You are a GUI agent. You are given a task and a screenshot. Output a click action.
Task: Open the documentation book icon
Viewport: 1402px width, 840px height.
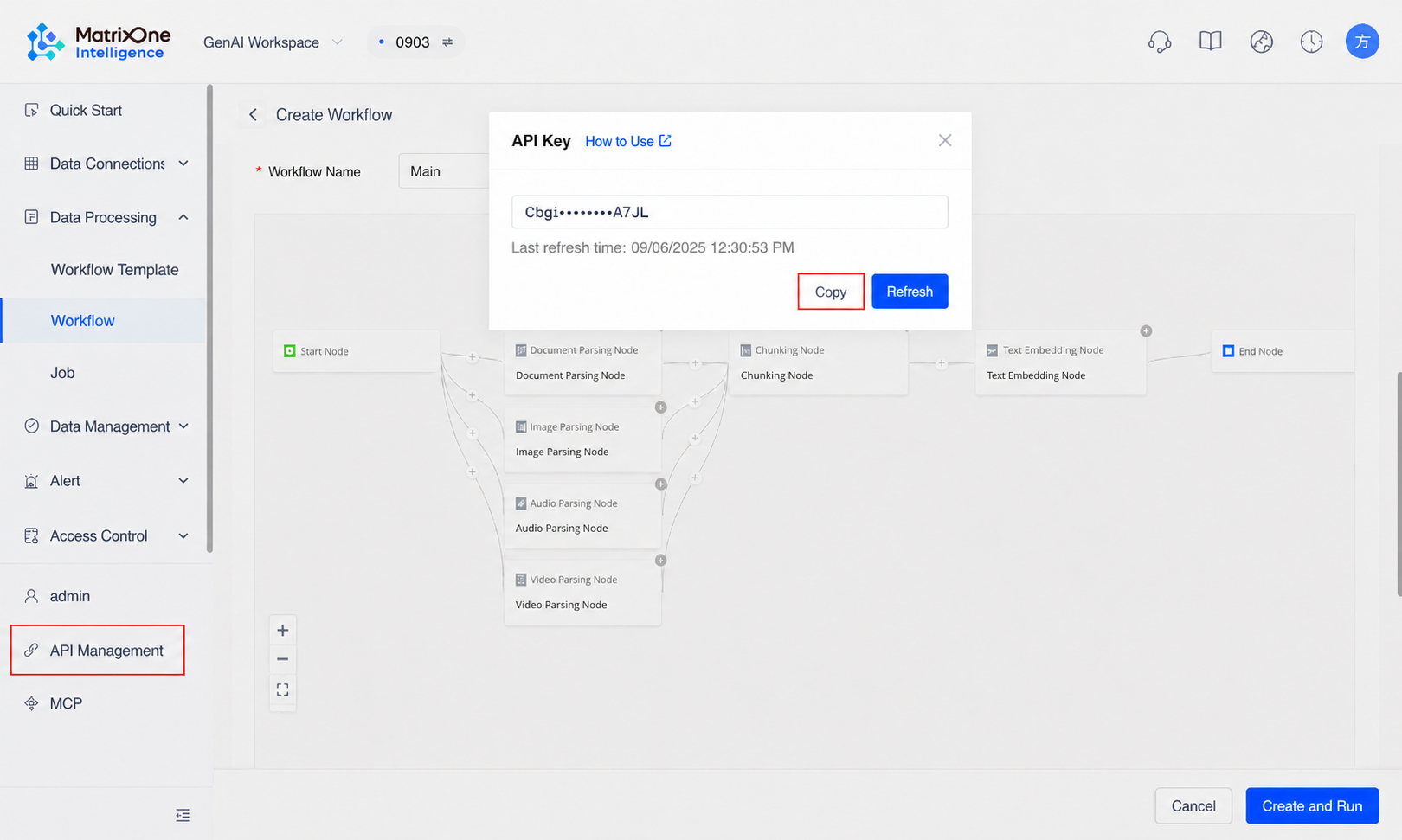pos(1210,42)
